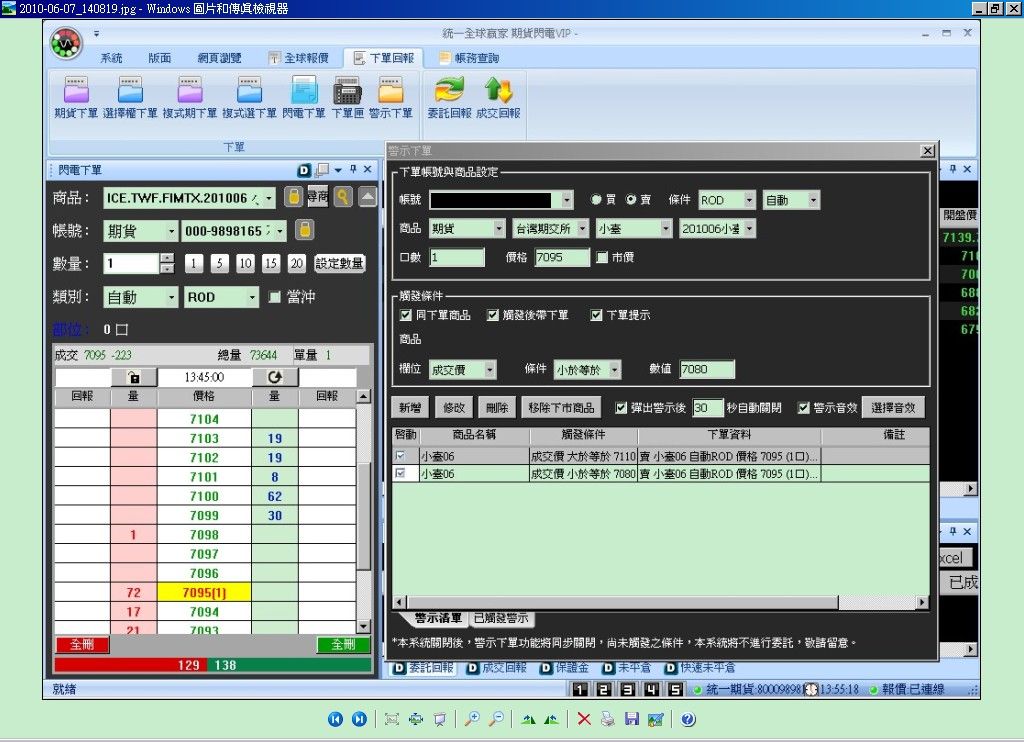This screenshot has width=1024, height=742.
Task: Click the 修改 modify button
Action: click(x=453, y=408)
